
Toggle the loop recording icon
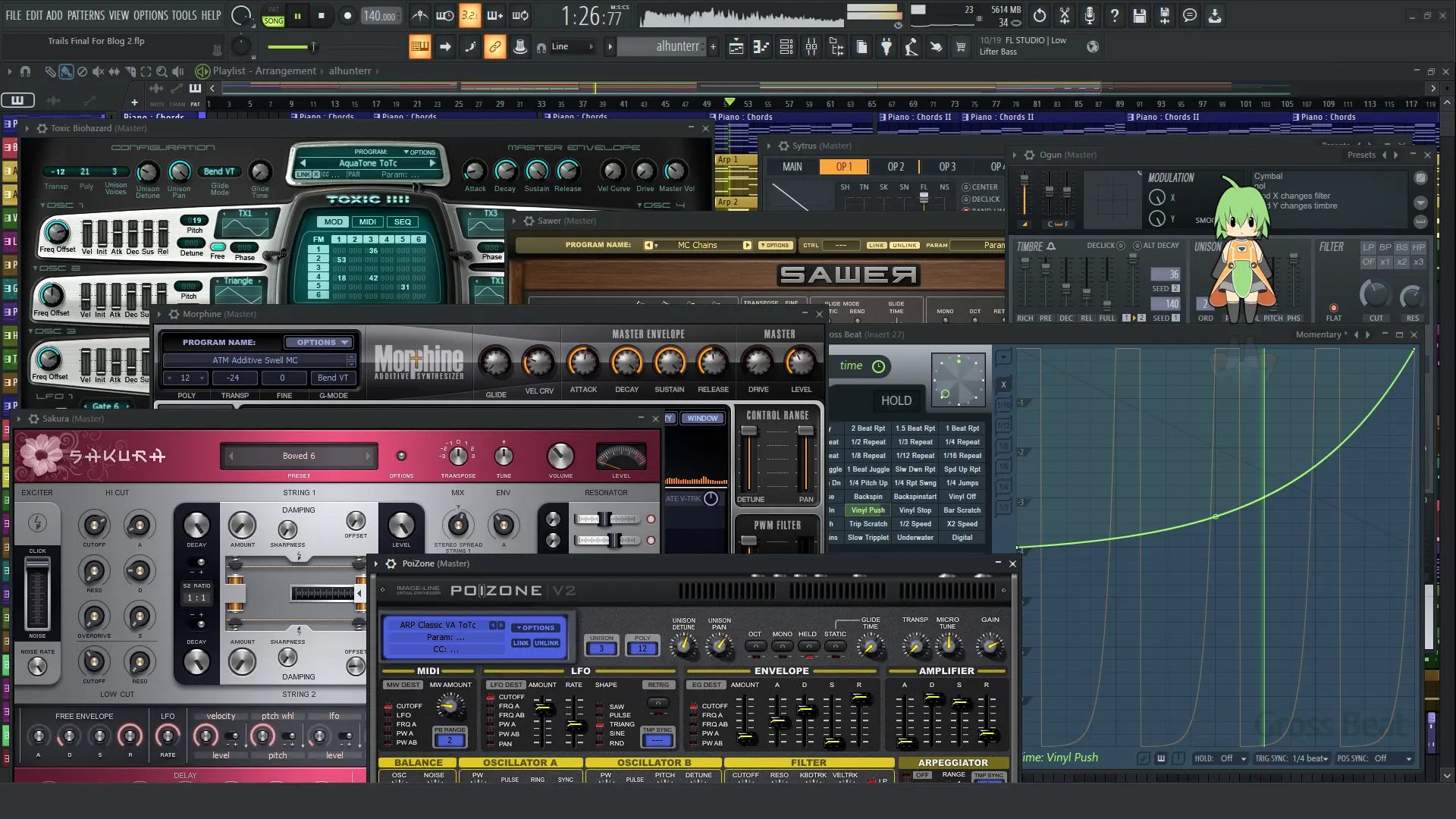click(520, 16)
